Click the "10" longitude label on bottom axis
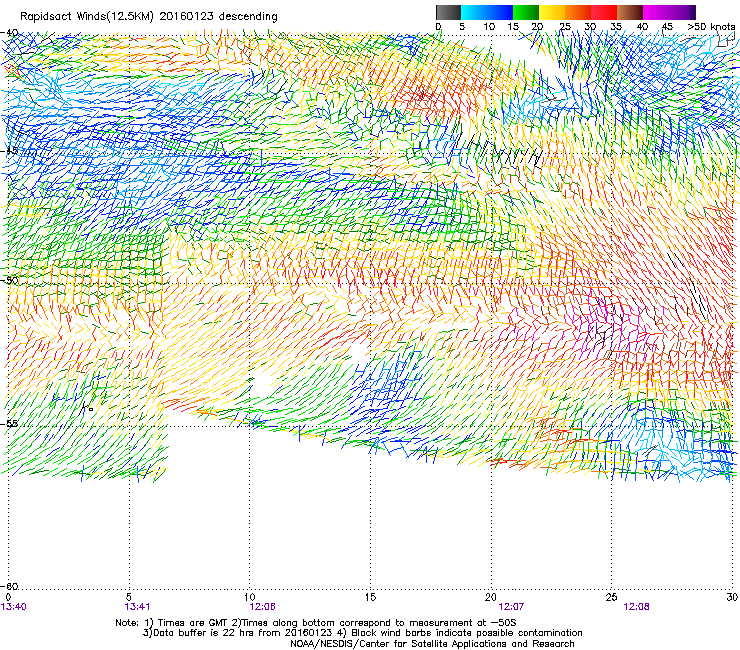 [x=250, y=597]
